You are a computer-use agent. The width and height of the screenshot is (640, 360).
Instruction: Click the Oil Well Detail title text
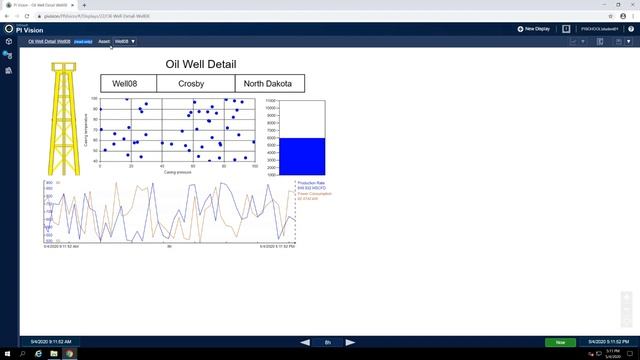click(201, 64)
